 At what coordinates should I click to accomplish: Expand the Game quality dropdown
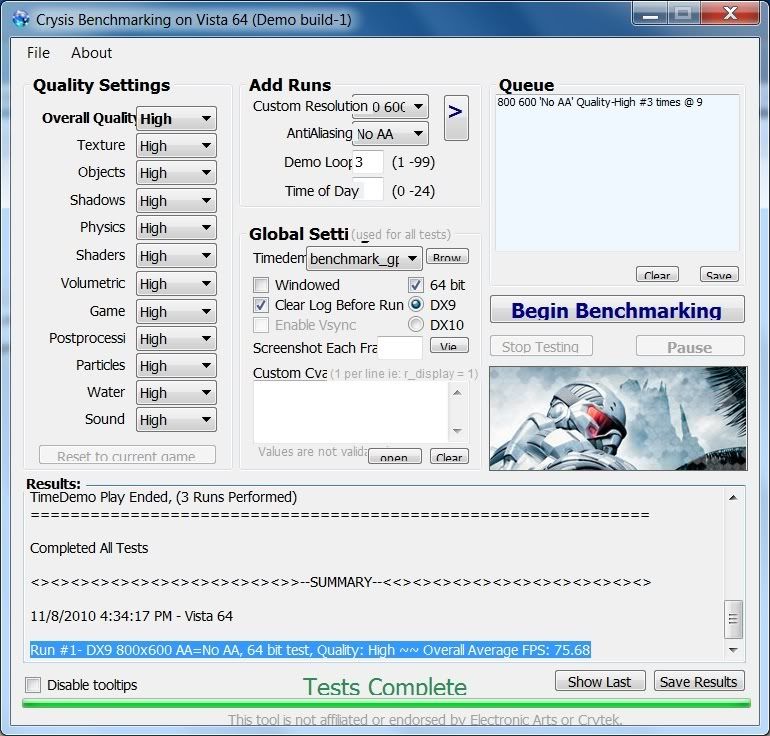click(x=176, y=312)
